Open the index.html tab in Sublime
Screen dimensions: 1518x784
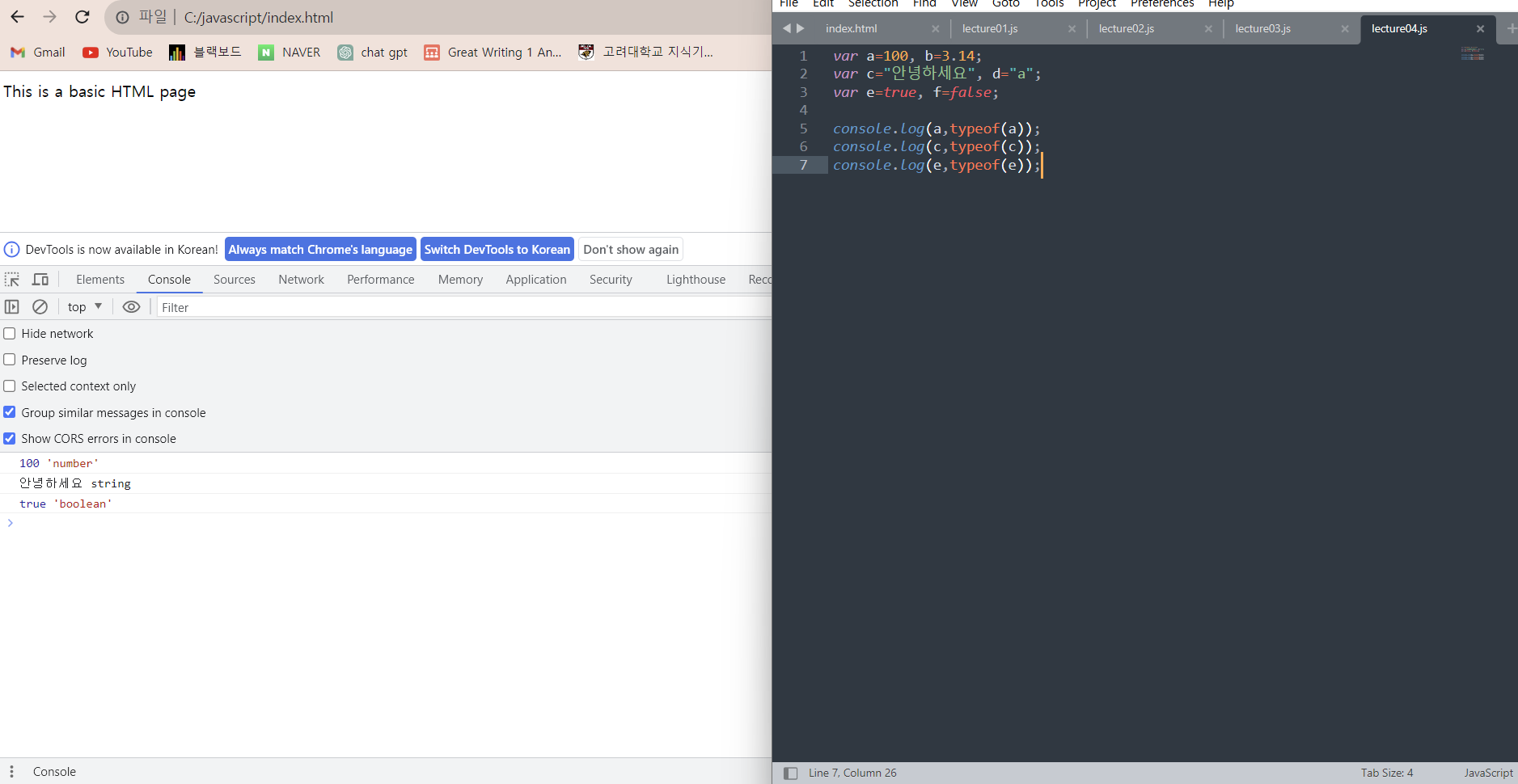[x=851, y=28]
